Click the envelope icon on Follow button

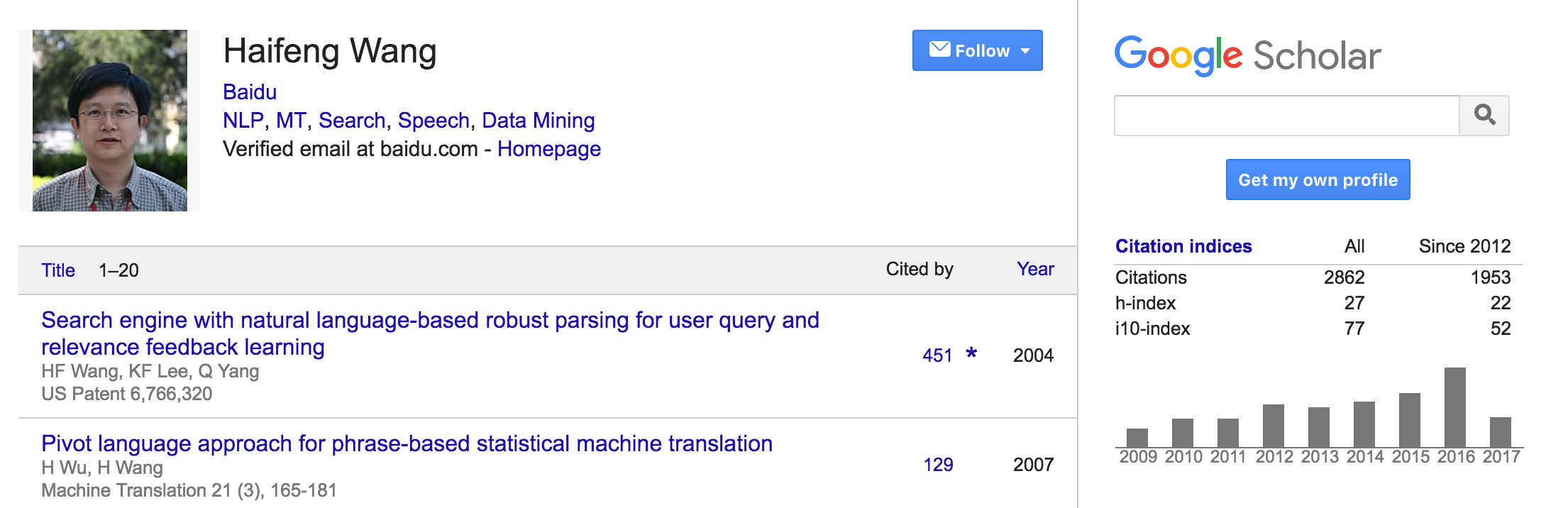coord(939,50)
